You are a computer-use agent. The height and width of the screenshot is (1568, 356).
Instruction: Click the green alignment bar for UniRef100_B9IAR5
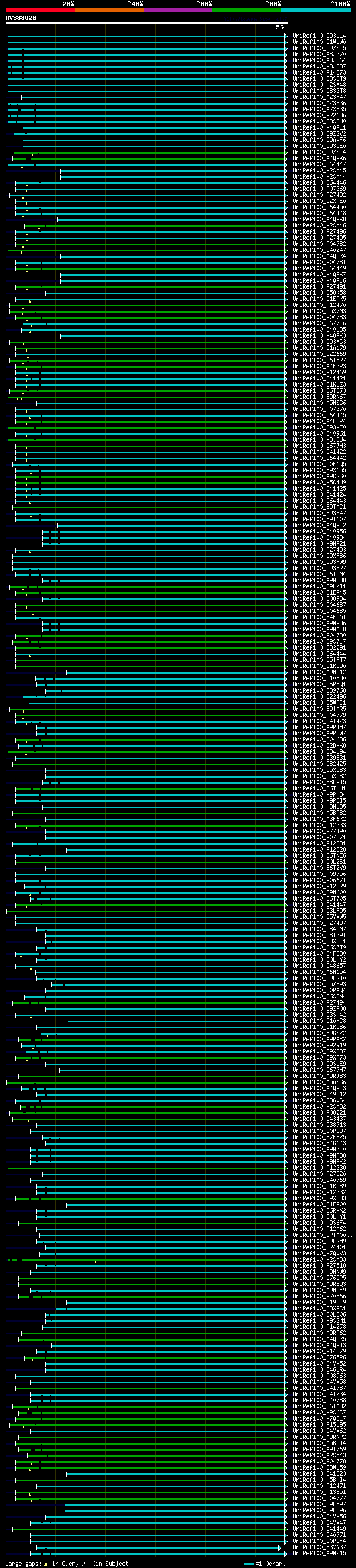pos(149,709)
